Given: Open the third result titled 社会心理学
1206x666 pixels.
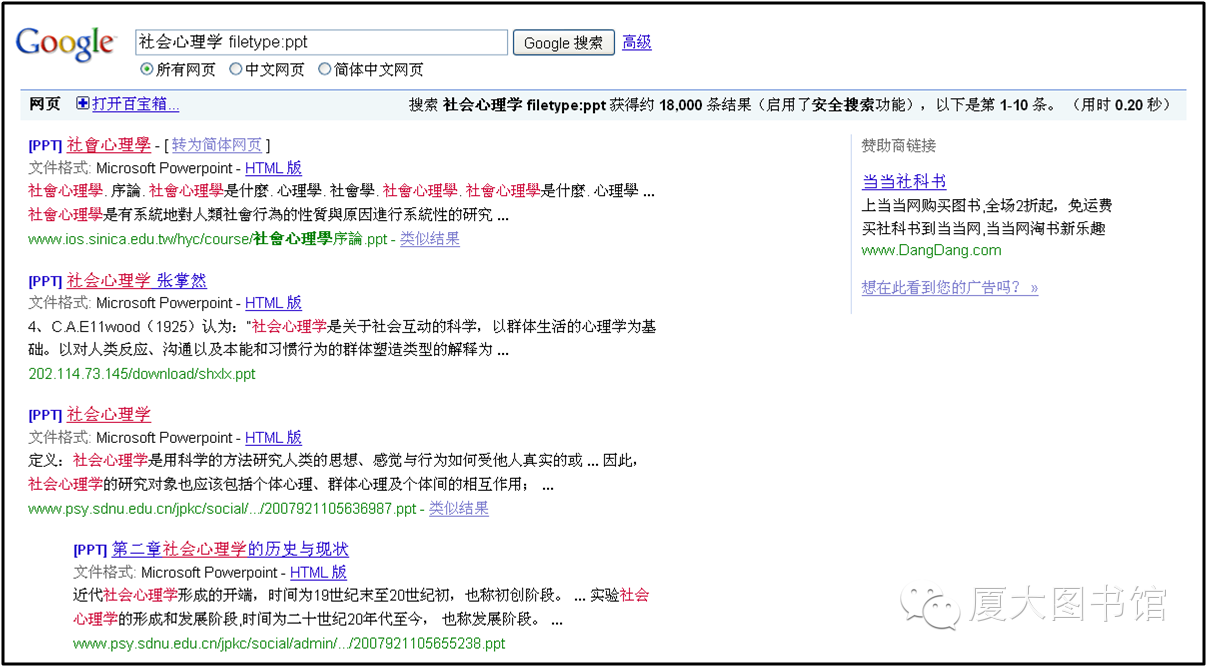Looking at the screenshot, I should tap(109, 414).
